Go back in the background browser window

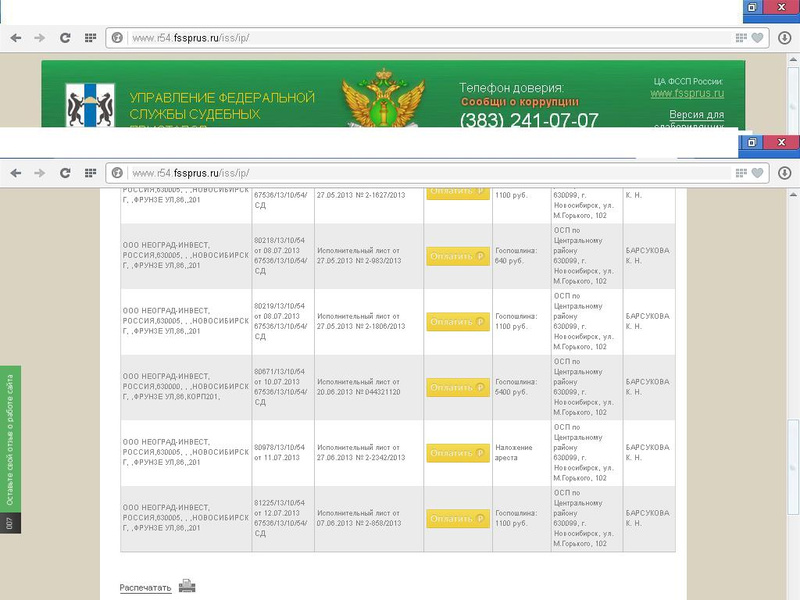point(16,38)
